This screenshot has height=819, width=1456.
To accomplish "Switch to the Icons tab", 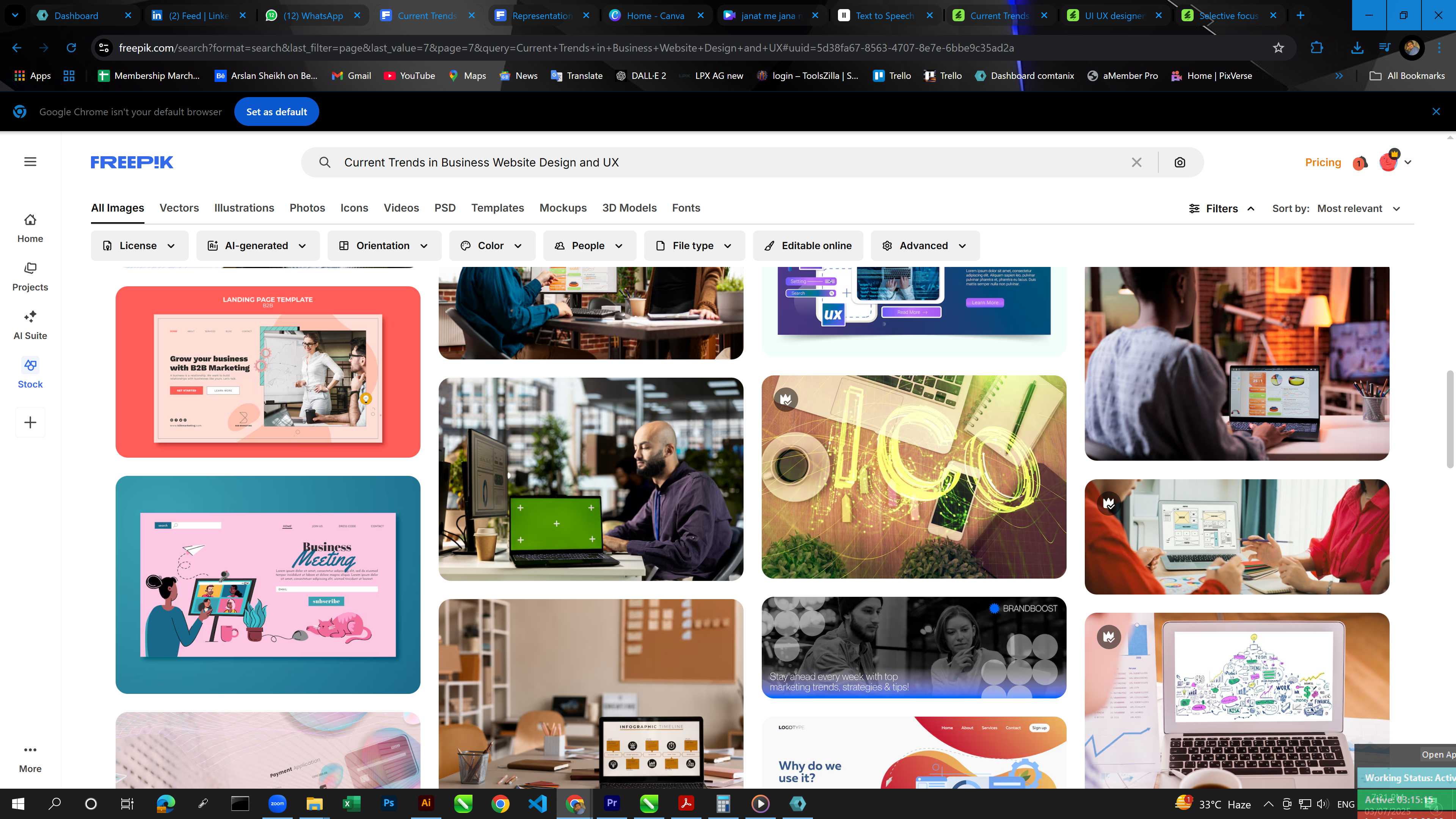I will [355, 207].
